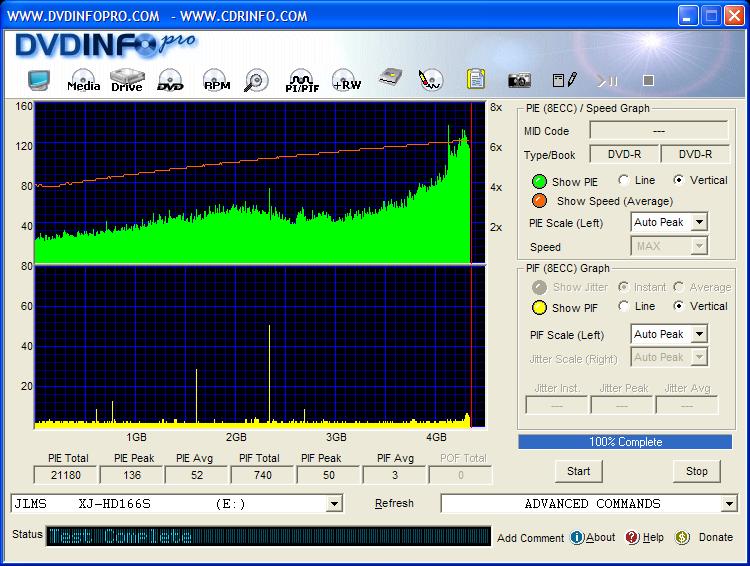The image size is (750, 566).
Task: Click the PIF Avg value 3
Action: tap(395, 475)
